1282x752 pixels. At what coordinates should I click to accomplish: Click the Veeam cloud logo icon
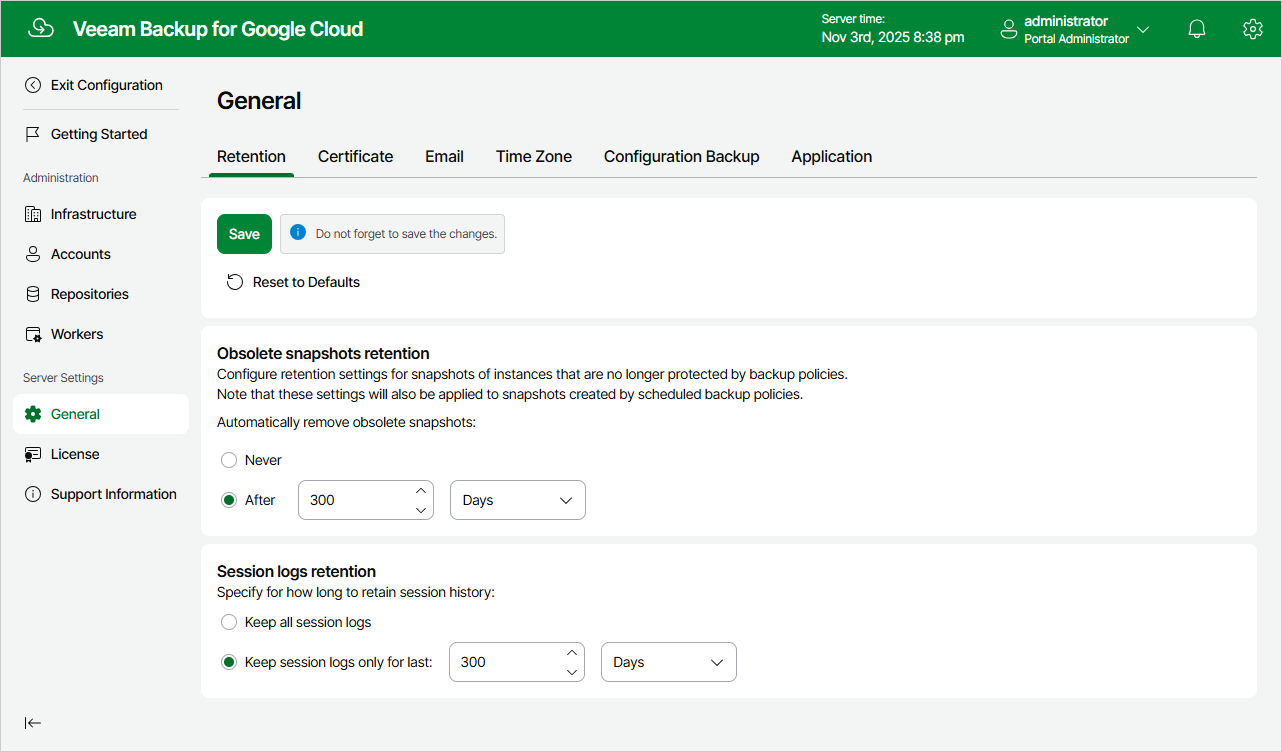[41, 28]
